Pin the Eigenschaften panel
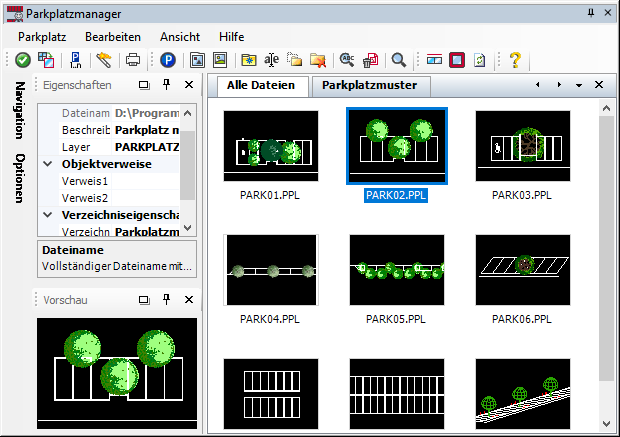Viewport: 620px width, 437px height. pyautogui.click(x=167, y=85)
